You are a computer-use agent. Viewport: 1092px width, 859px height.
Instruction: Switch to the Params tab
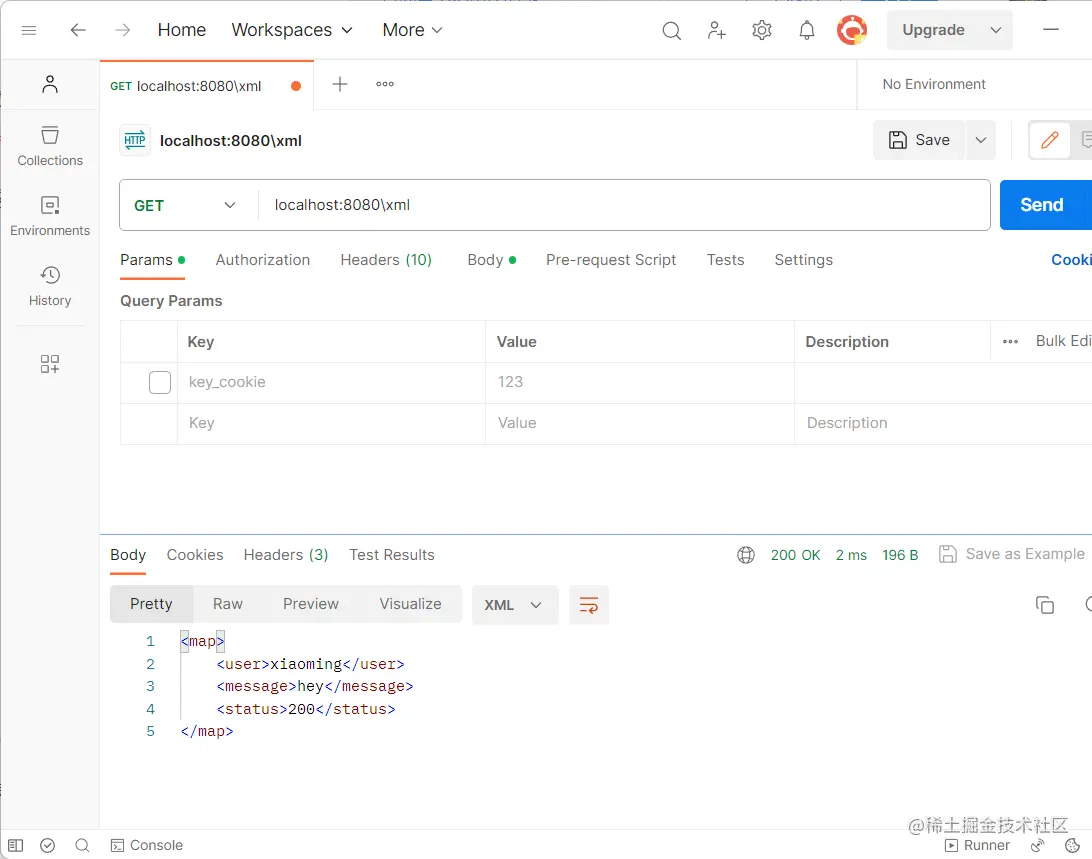(152, 260)
